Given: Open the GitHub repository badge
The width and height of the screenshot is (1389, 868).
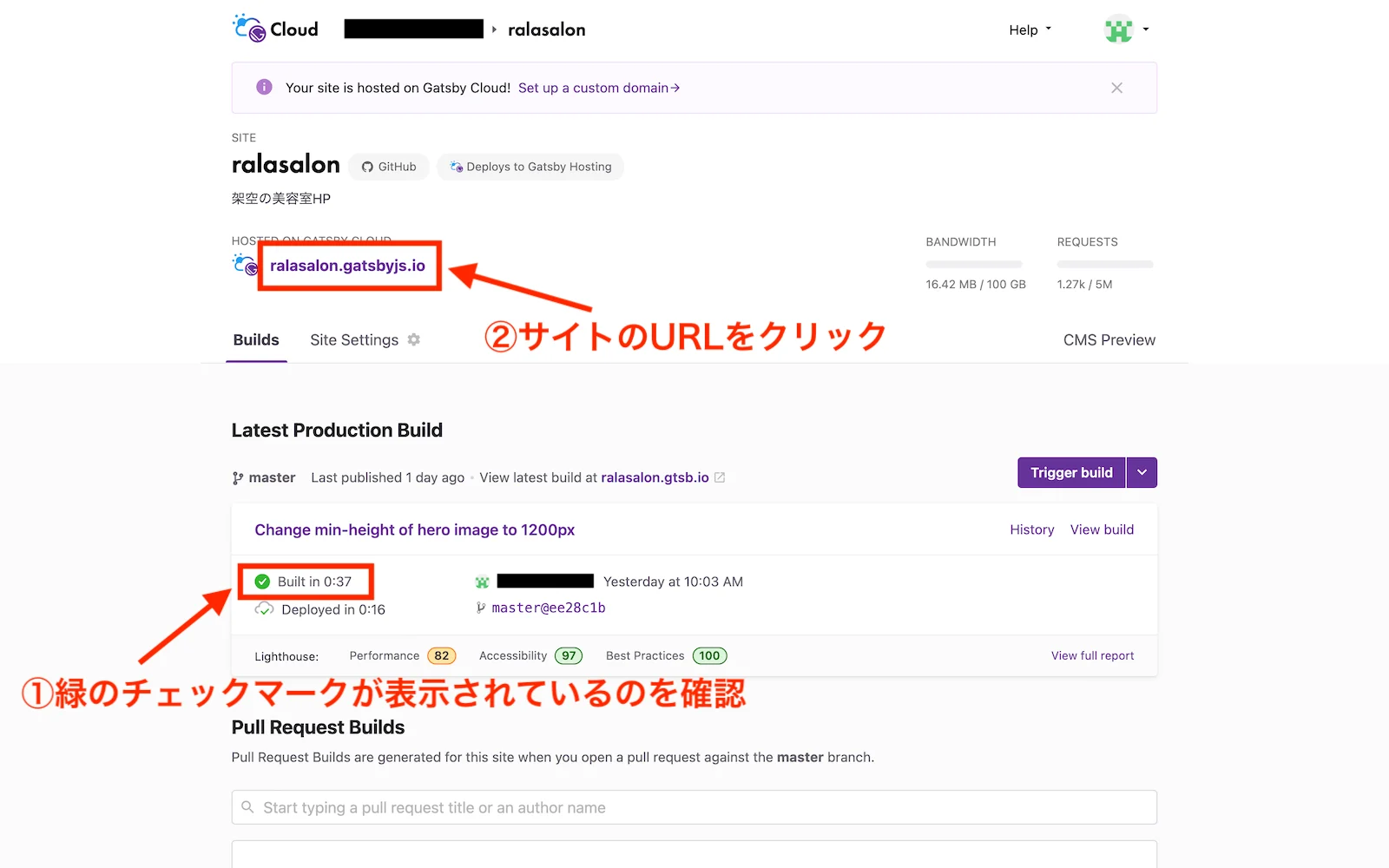Looking at the screenshot, I should (x=389, y=167).
